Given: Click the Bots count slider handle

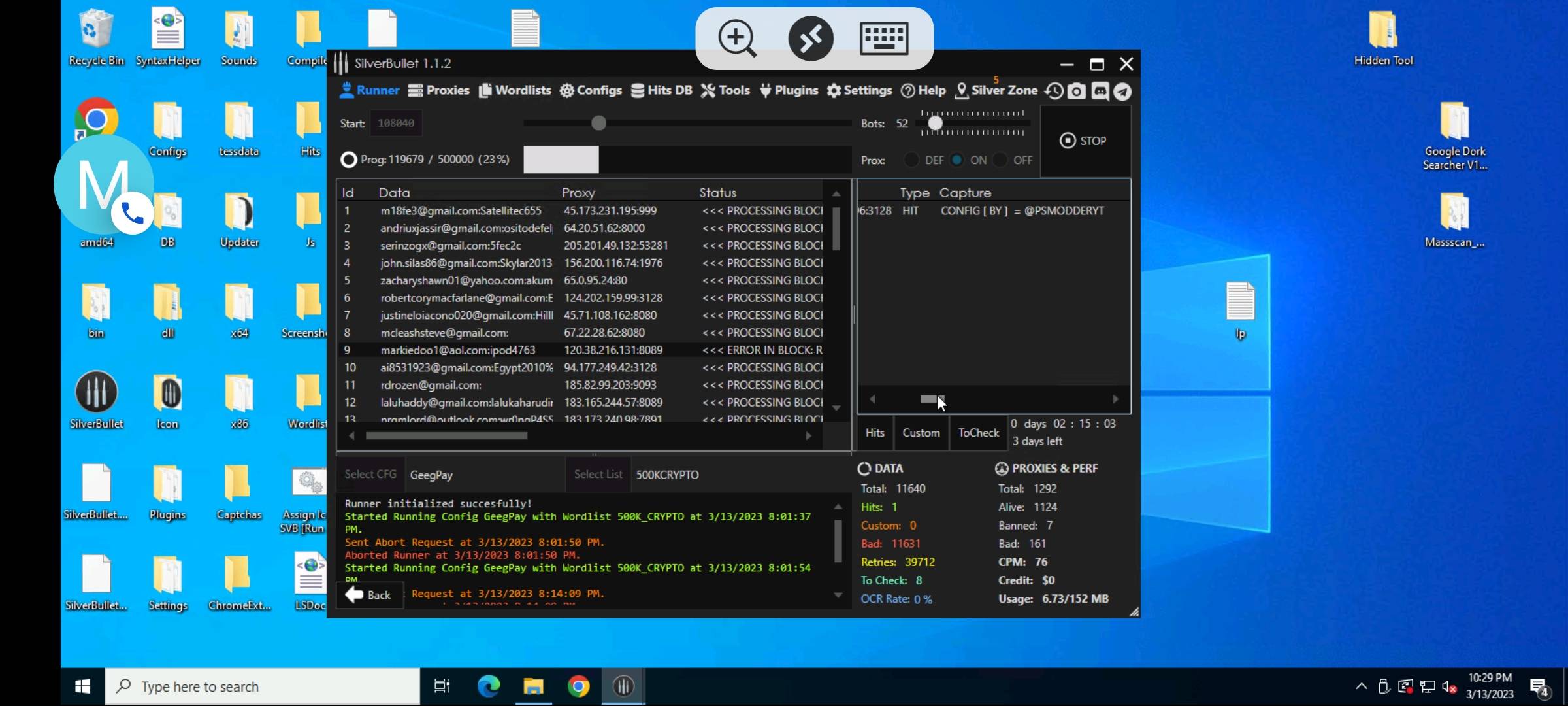Looking at the screenshot, I should (x=935, y=124).
